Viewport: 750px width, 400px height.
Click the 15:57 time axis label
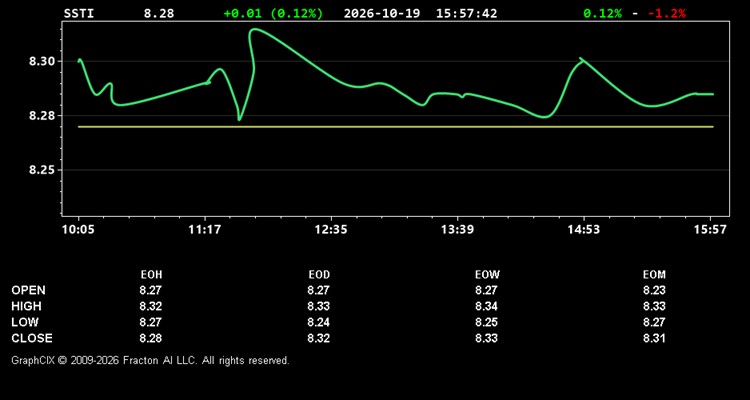[710, 230]
